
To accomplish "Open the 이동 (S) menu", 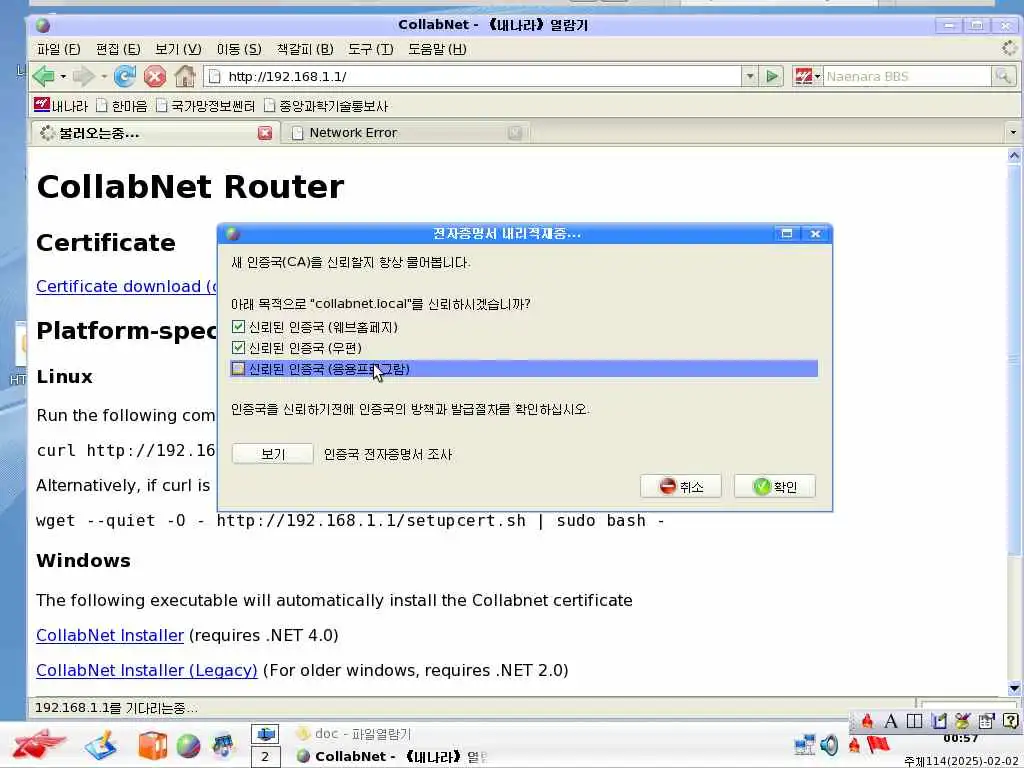I will coord(239,49).
